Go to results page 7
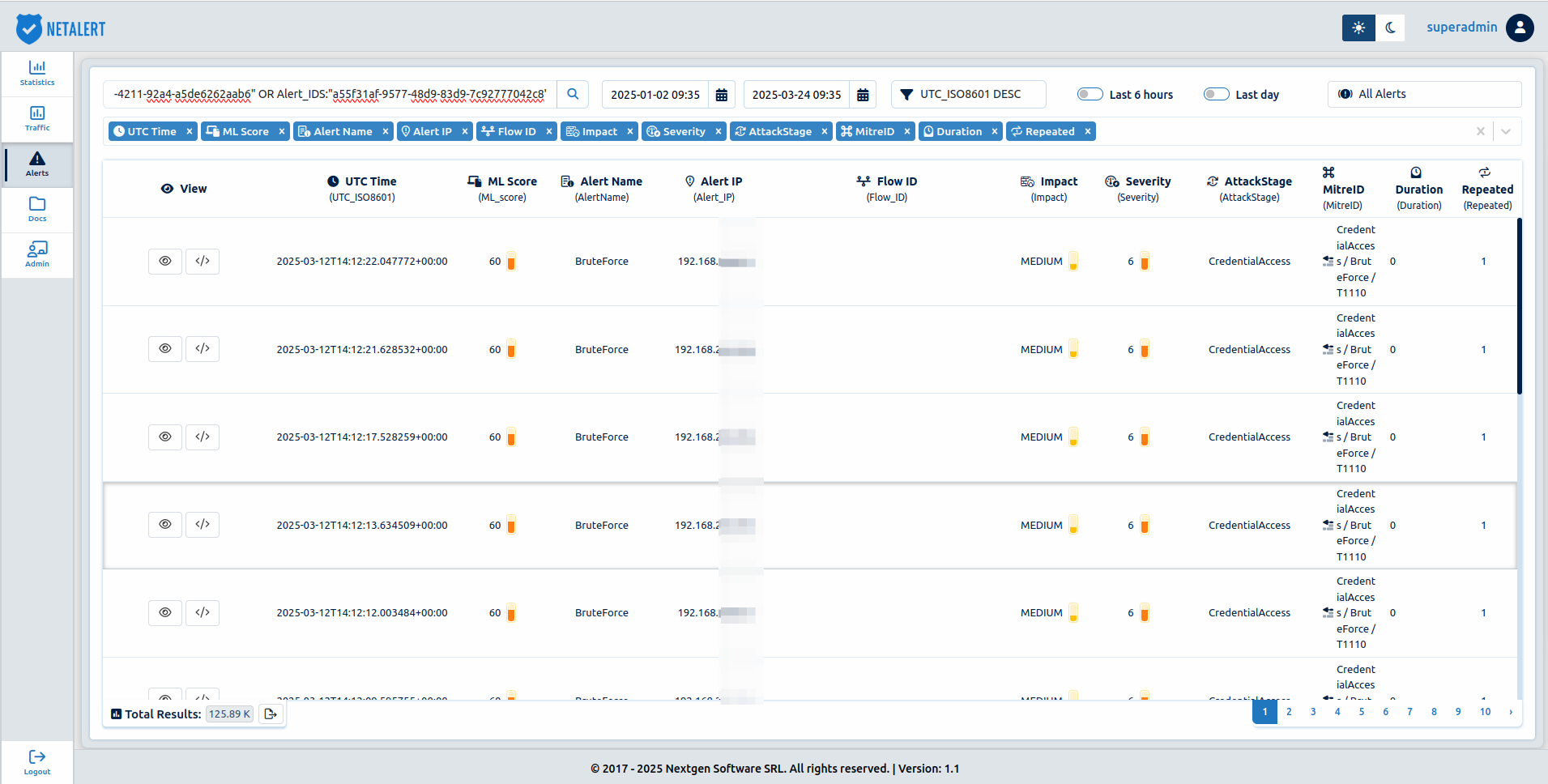Screen dimensions: 1548x784 [1409, 712]
